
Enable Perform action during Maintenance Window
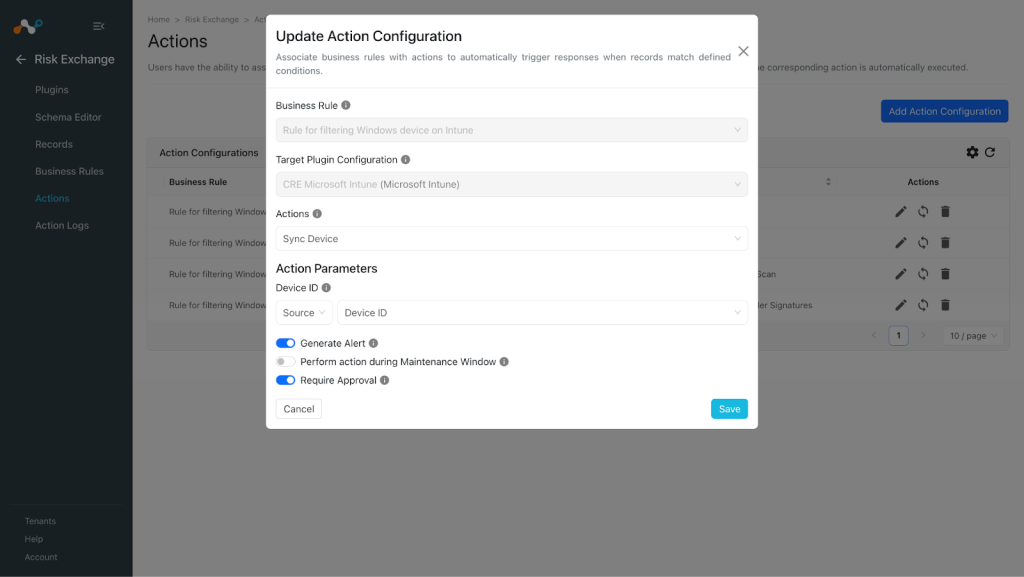285,362
